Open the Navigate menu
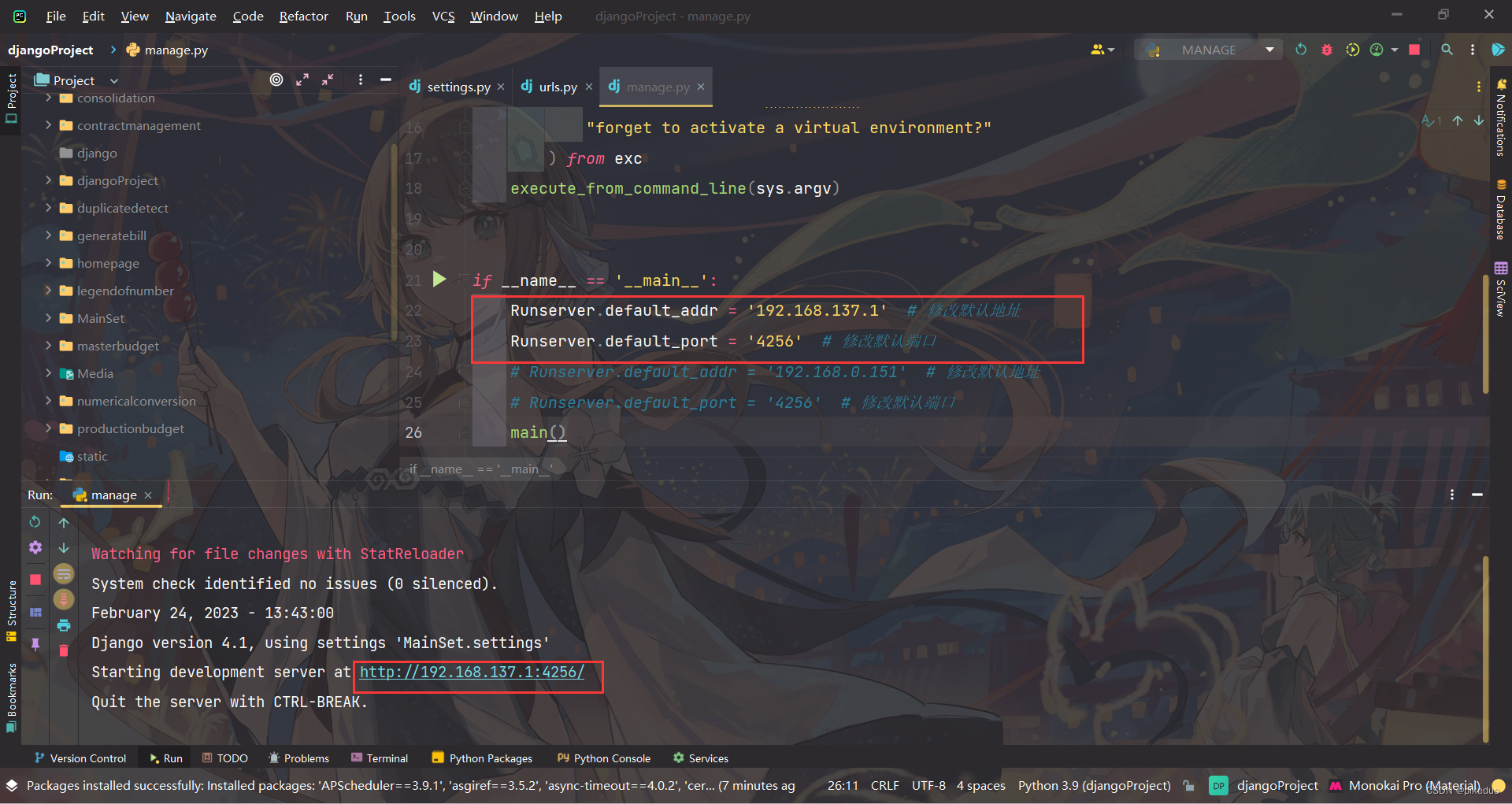 click(x=191, y=16)
